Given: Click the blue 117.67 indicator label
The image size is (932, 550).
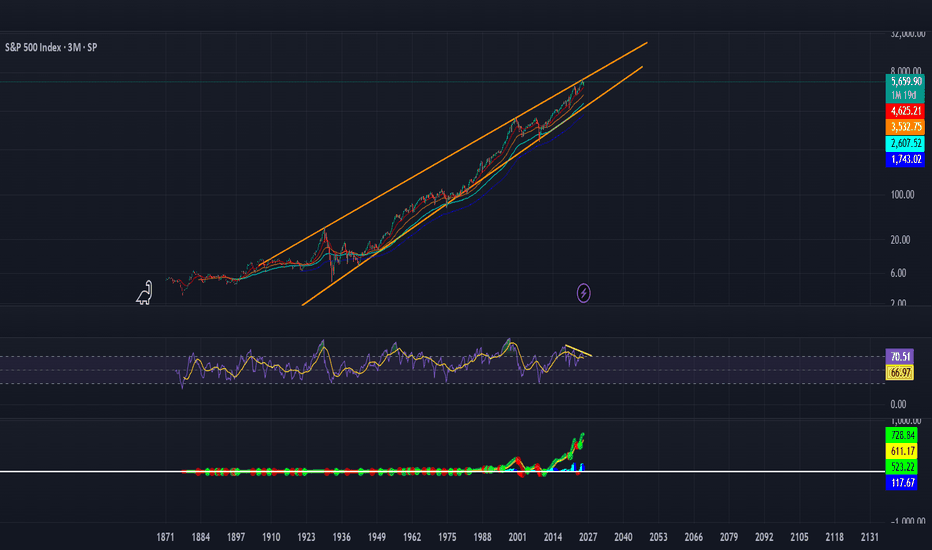Looking at the screenshot, I should click(x=902, y=483).
